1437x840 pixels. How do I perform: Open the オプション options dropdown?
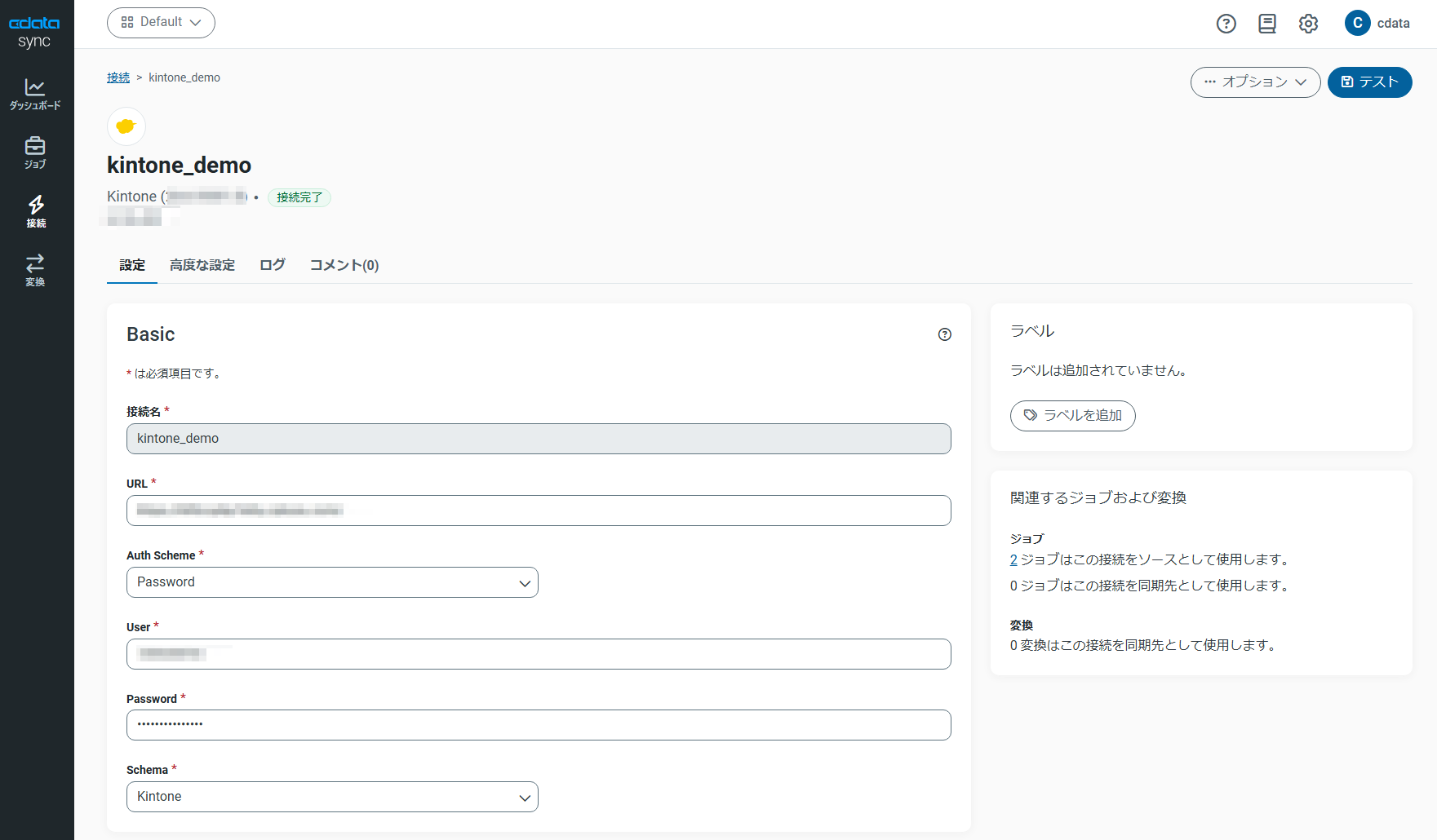1255,82
